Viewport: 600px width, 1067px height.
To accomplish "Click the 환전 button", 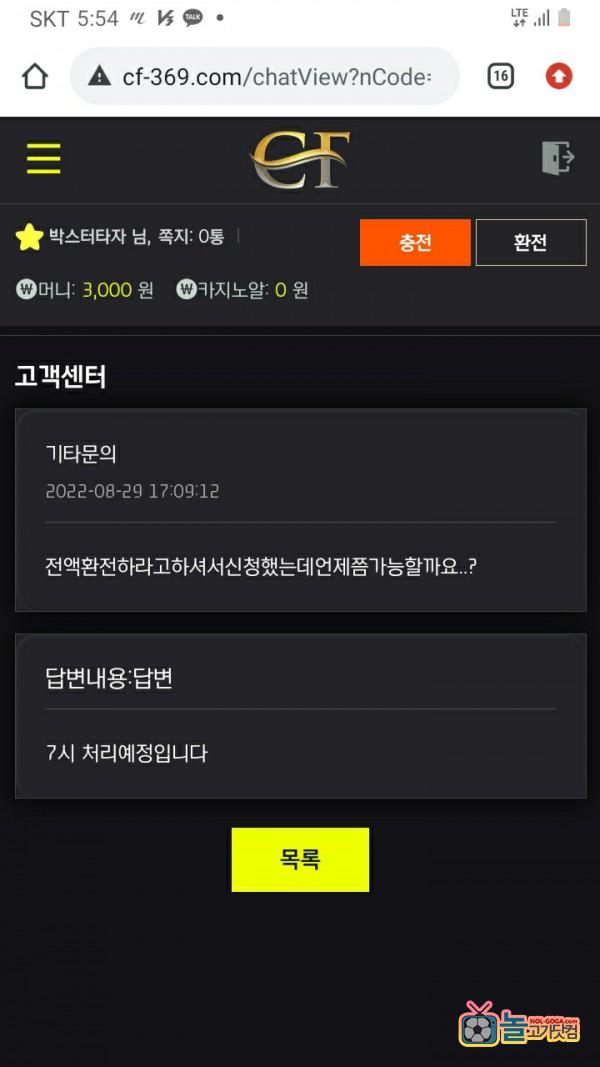I will [x=531, y=242].
